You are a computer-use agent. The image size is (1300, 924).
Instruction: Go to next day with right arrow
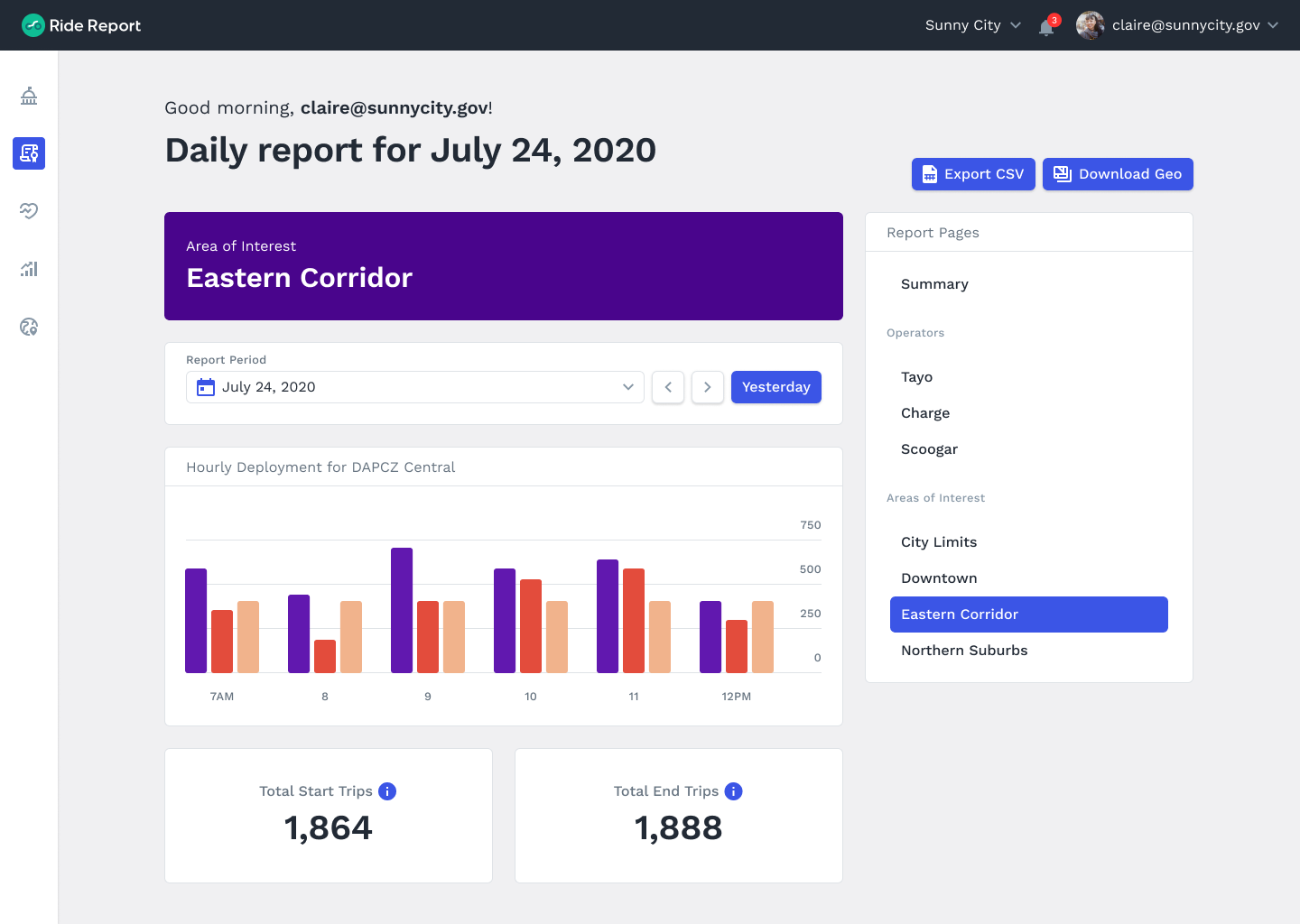click(x=708, y=387)
